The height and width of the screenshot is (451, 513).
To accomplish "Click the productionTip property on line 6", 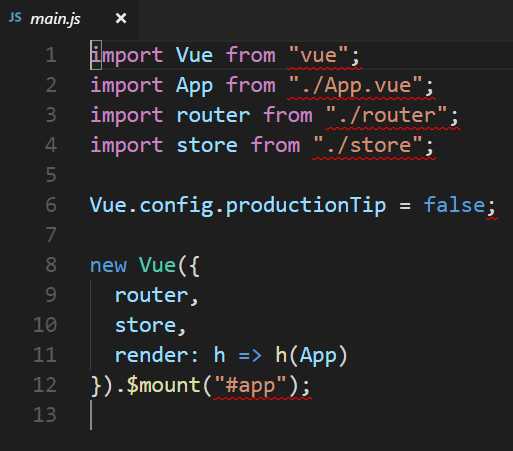I will click(x=306, y=205).
